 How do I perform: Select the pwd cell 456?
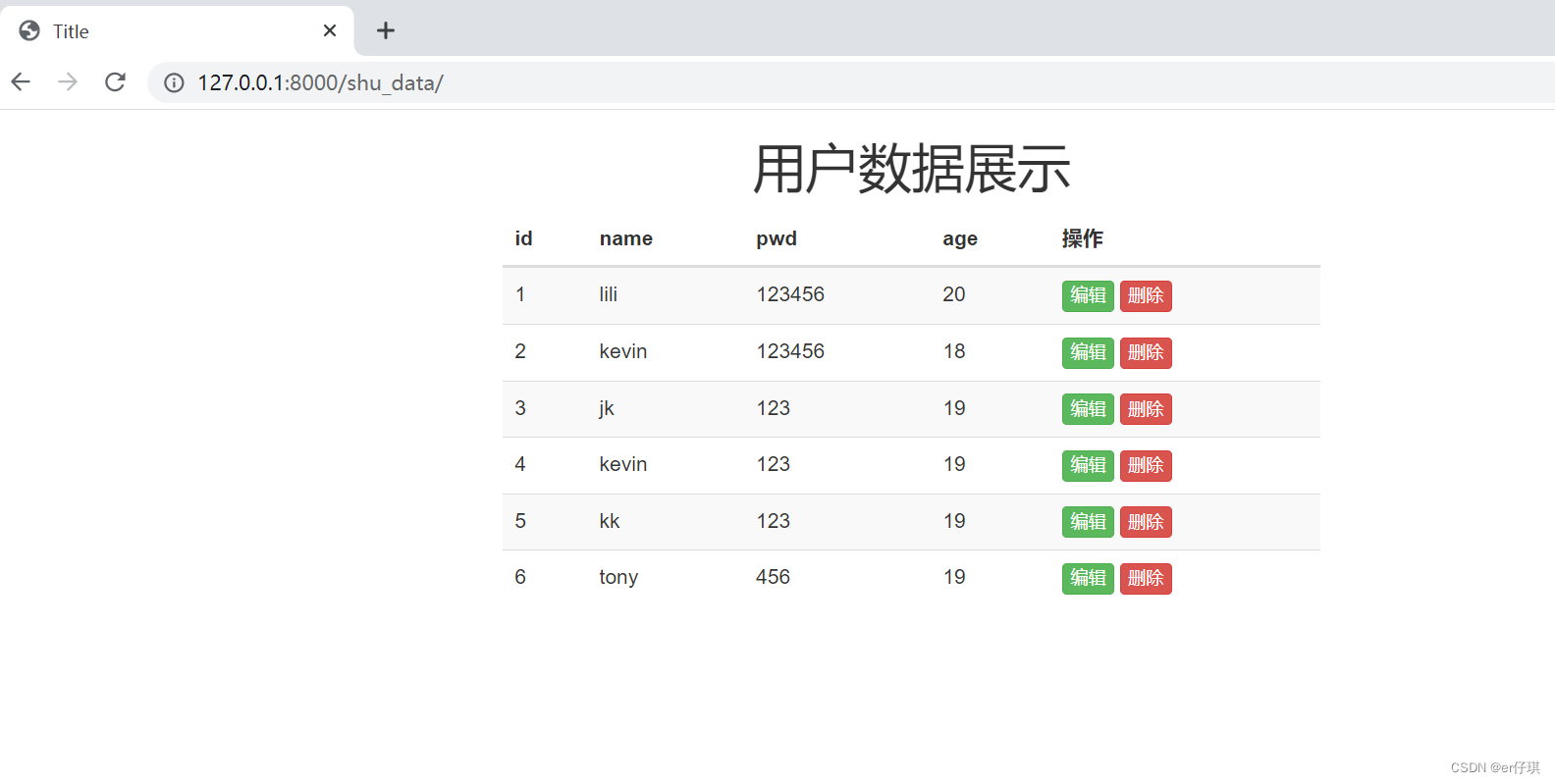pyautogui.click(x=773, y=577)
